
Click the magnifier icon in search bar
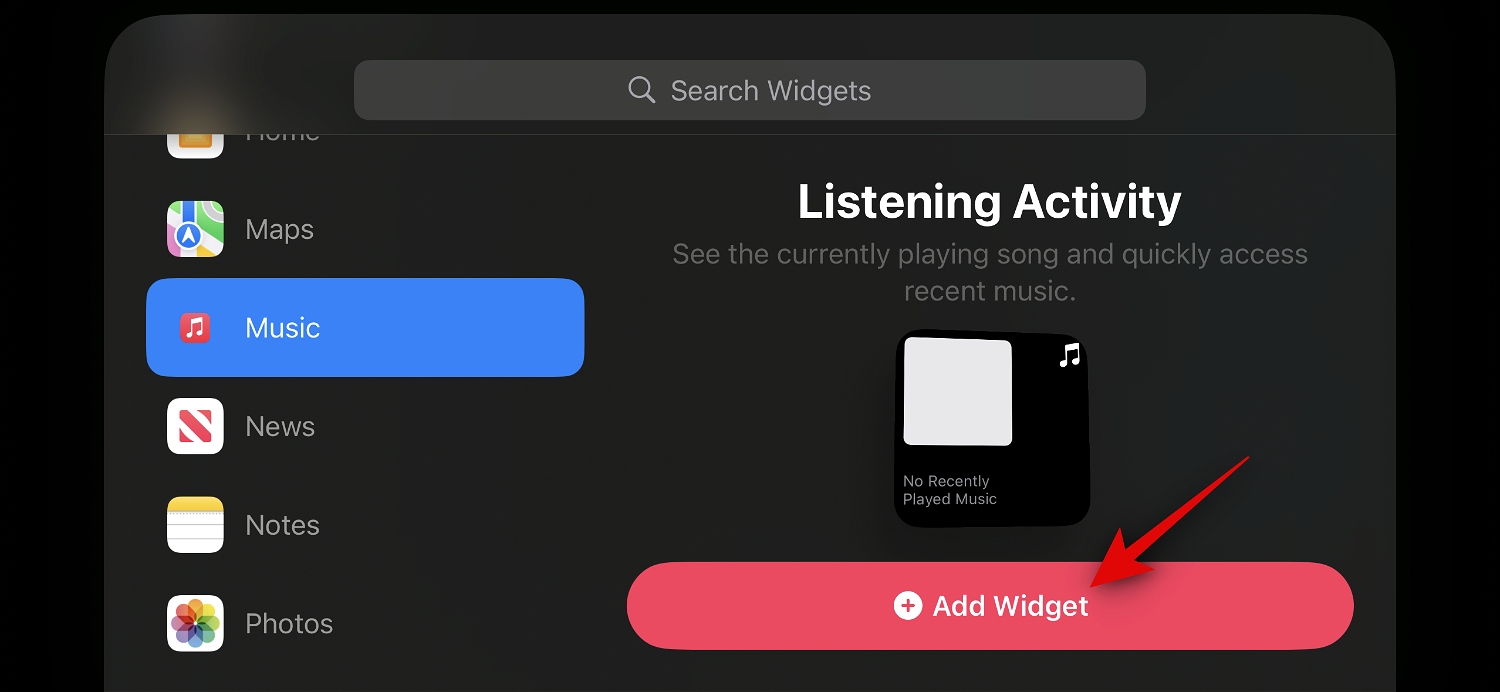coord(641,90)
